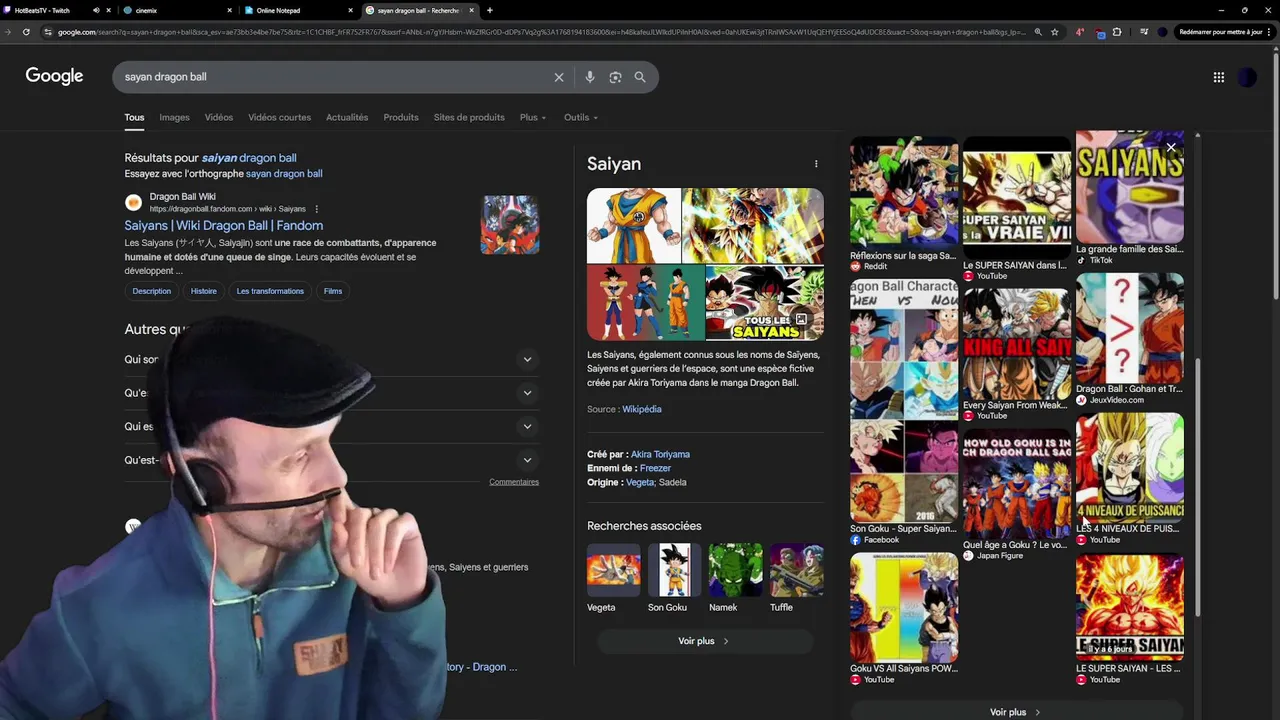Open 'Saiyans | Wiki Dragon Ball | Fandom' result

pyautogui.click(x=224, y=226)
